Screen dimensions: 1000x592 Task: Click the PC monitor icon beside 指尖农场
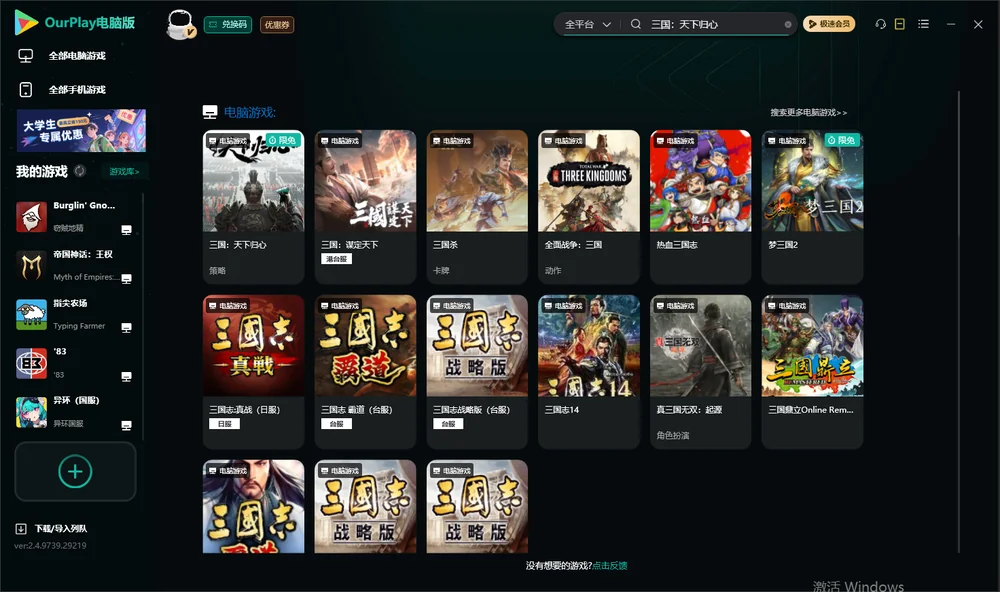126,328
